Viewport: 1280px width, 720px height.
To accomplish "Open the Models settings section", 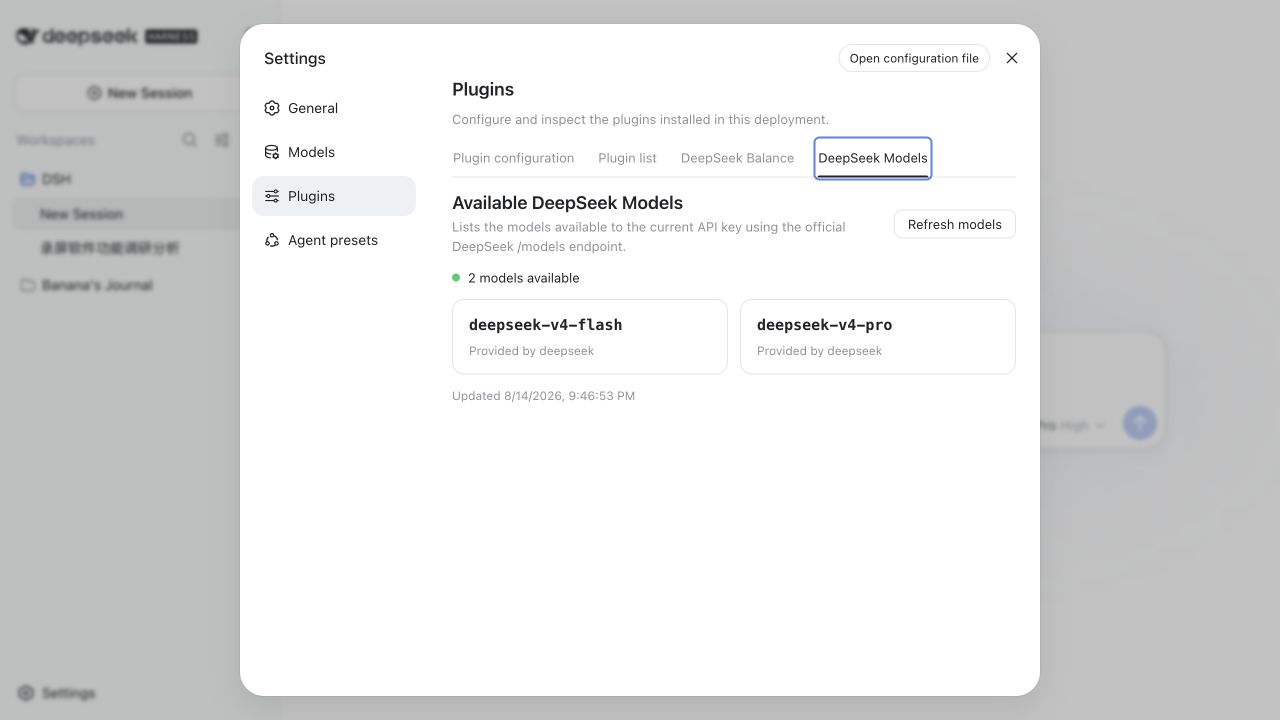I will pyautogui.click(x=333, y=152).
